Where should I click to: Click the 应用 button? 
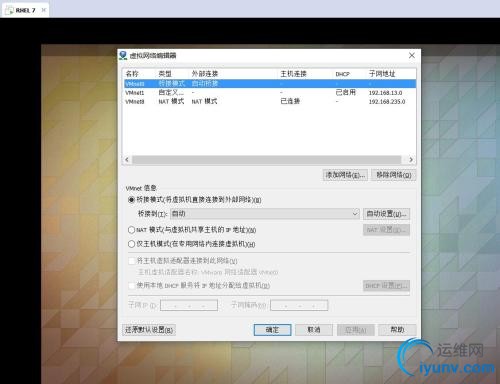pos(356,330)
